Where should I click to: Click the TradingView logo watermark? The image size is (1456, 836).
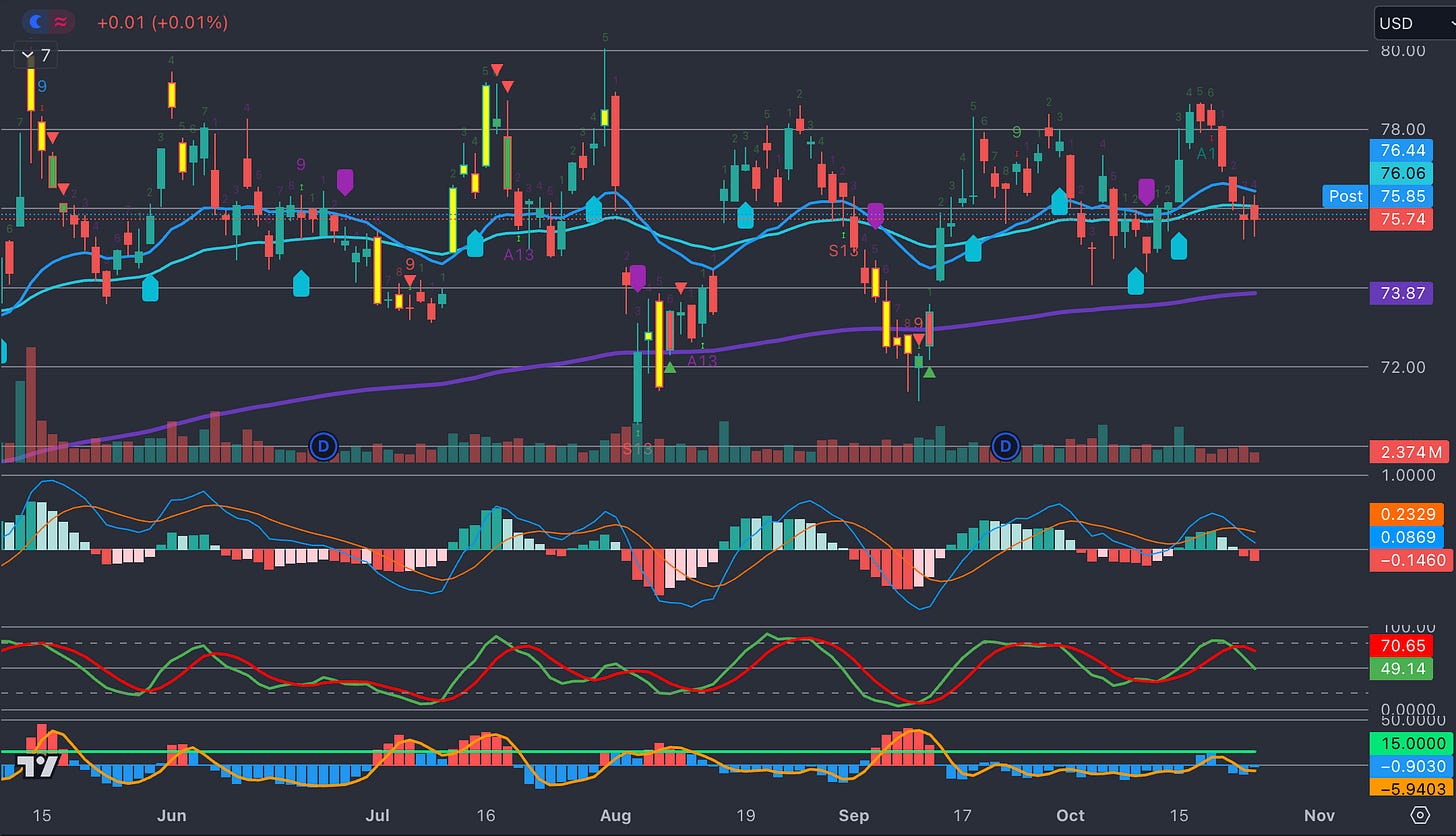click(37, 766)
